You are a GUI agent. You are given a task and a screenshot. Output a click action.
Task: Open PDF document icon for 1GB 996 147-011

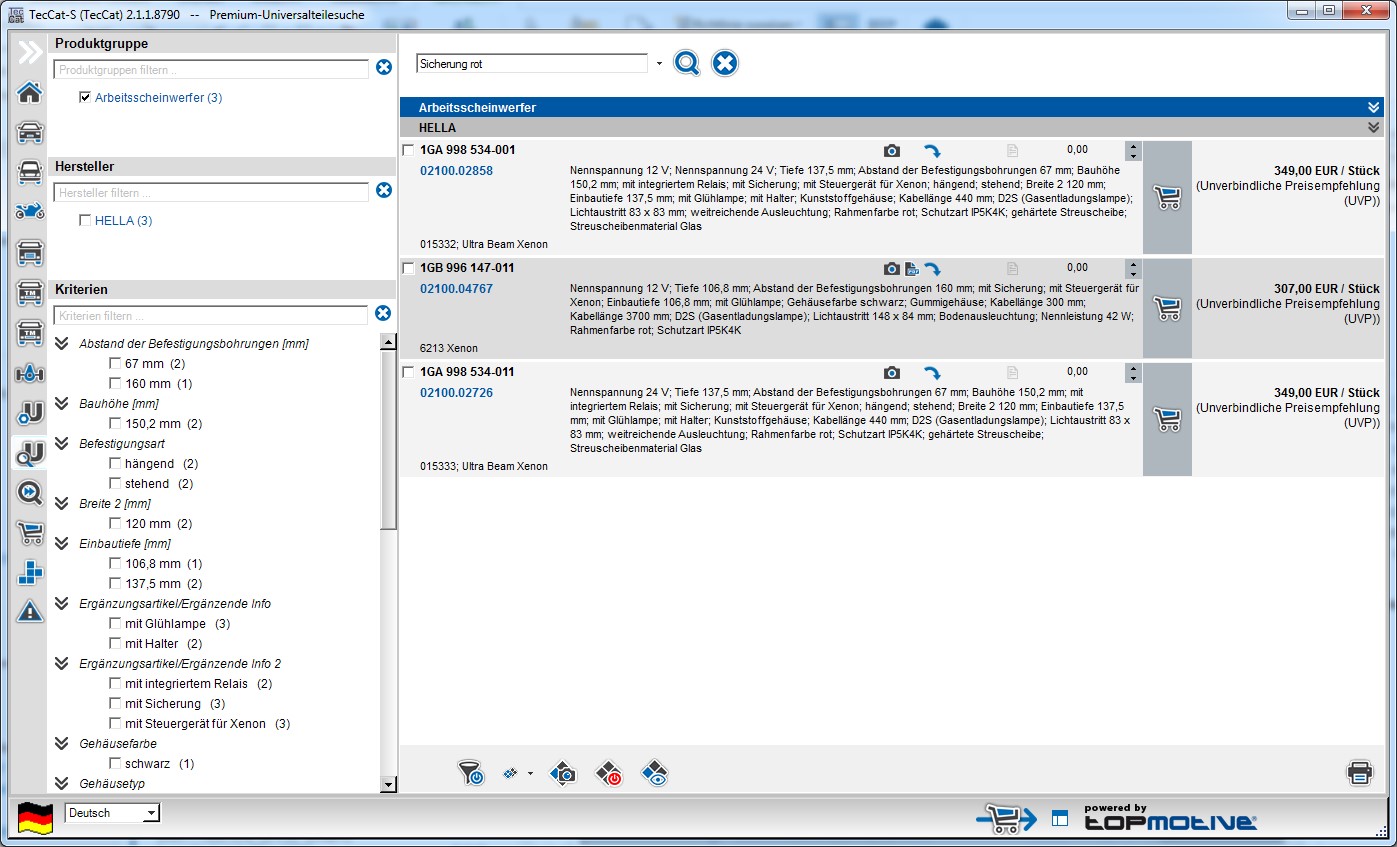point(912,269)
